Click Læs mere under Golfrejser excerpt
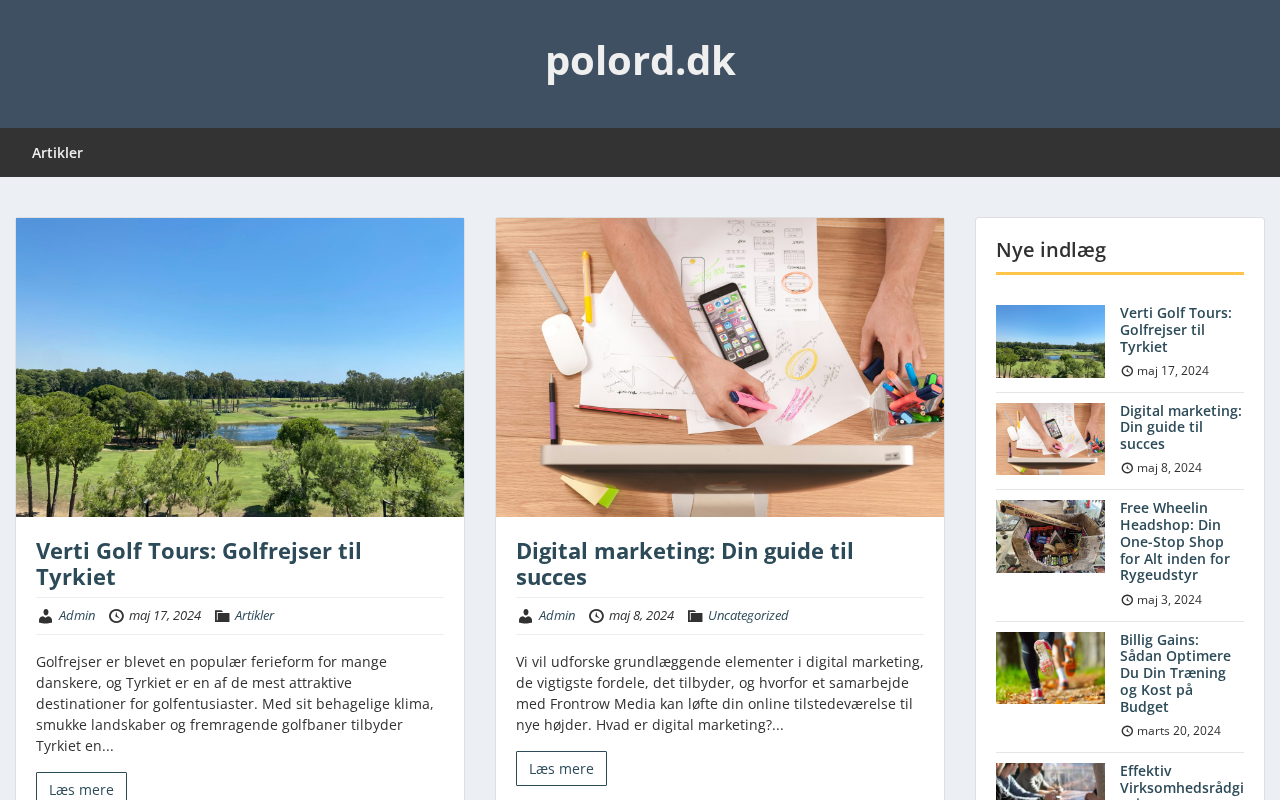Viewport: 1280px width, 800px height. [81, 786]
